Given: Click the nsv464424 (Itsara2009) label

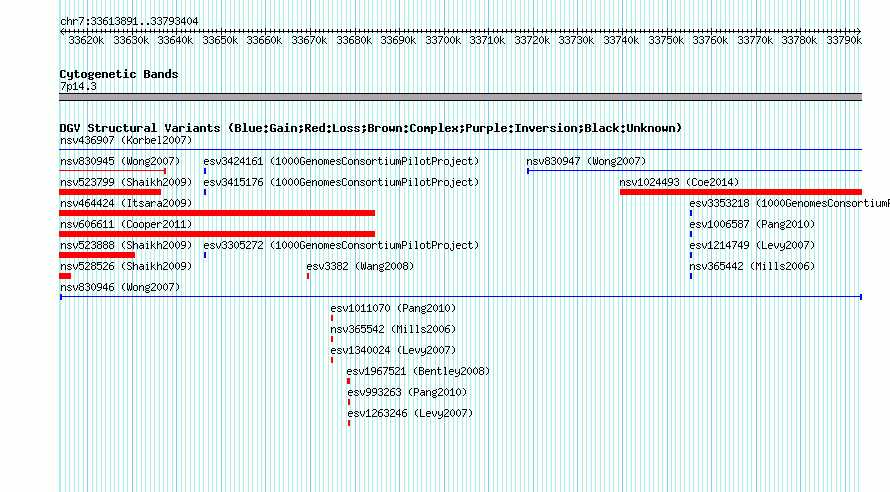Looking at the screenshot, I should tap(126, 203).
